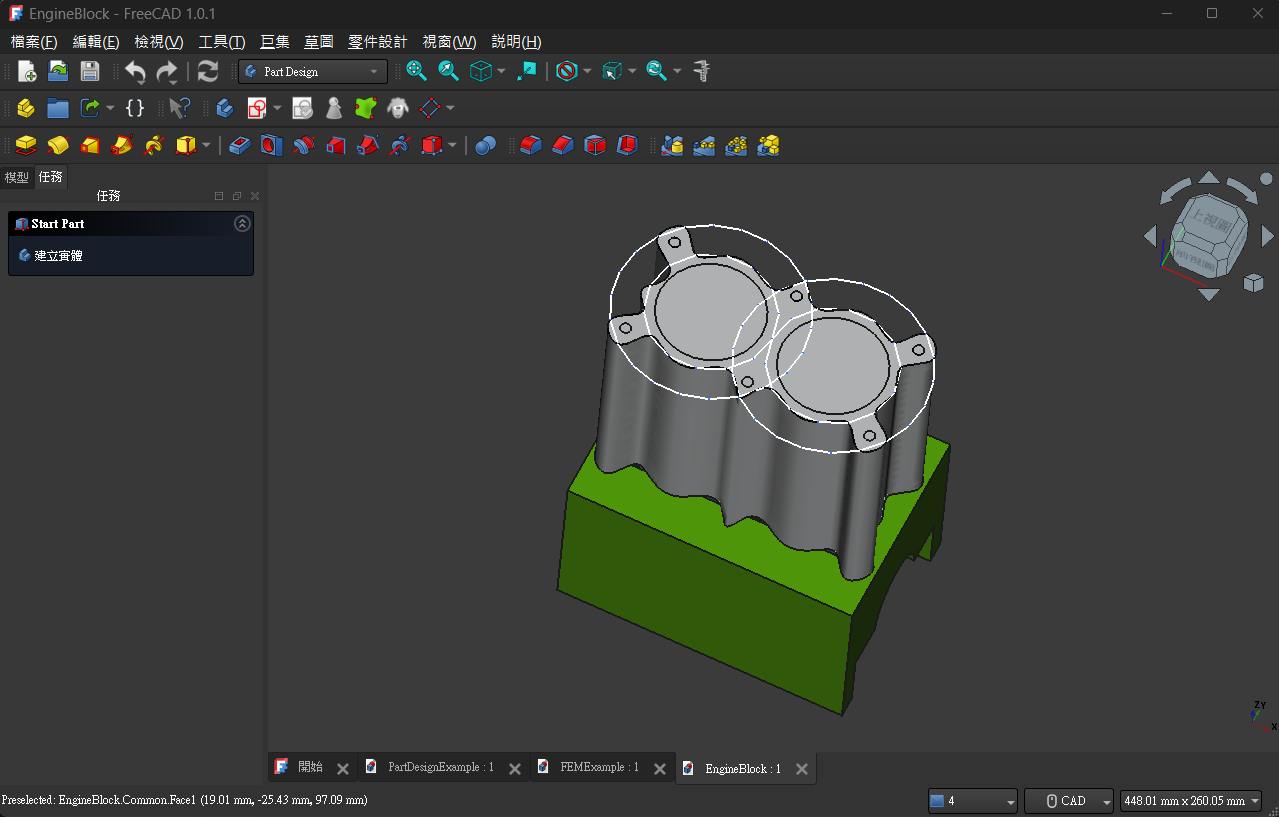The width and height of the screenshot is (1279, 817).
Task: Click the sheep Clone icon
Action: tap(398, 108)
